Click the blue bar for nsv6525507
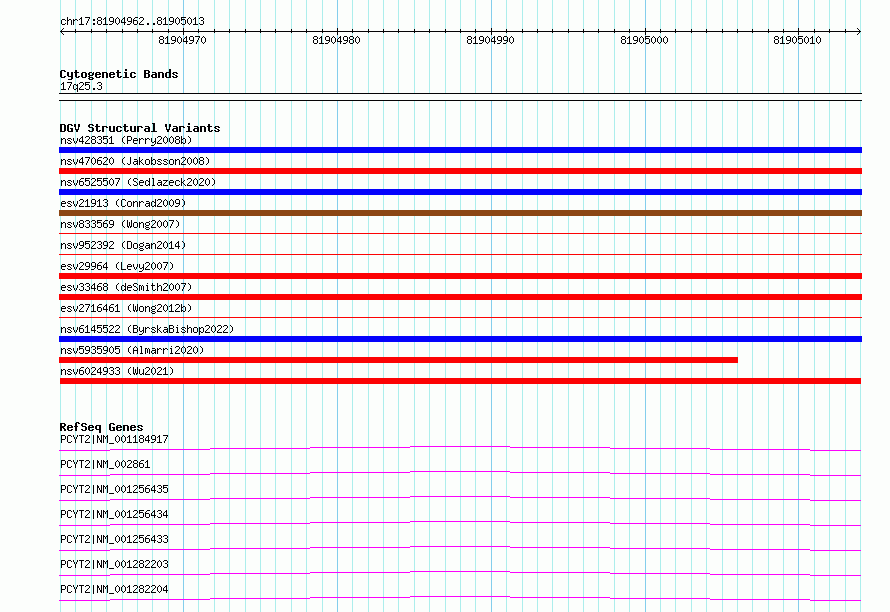The image size is (890, 612). pyautogui.click(x=460, y=192)
